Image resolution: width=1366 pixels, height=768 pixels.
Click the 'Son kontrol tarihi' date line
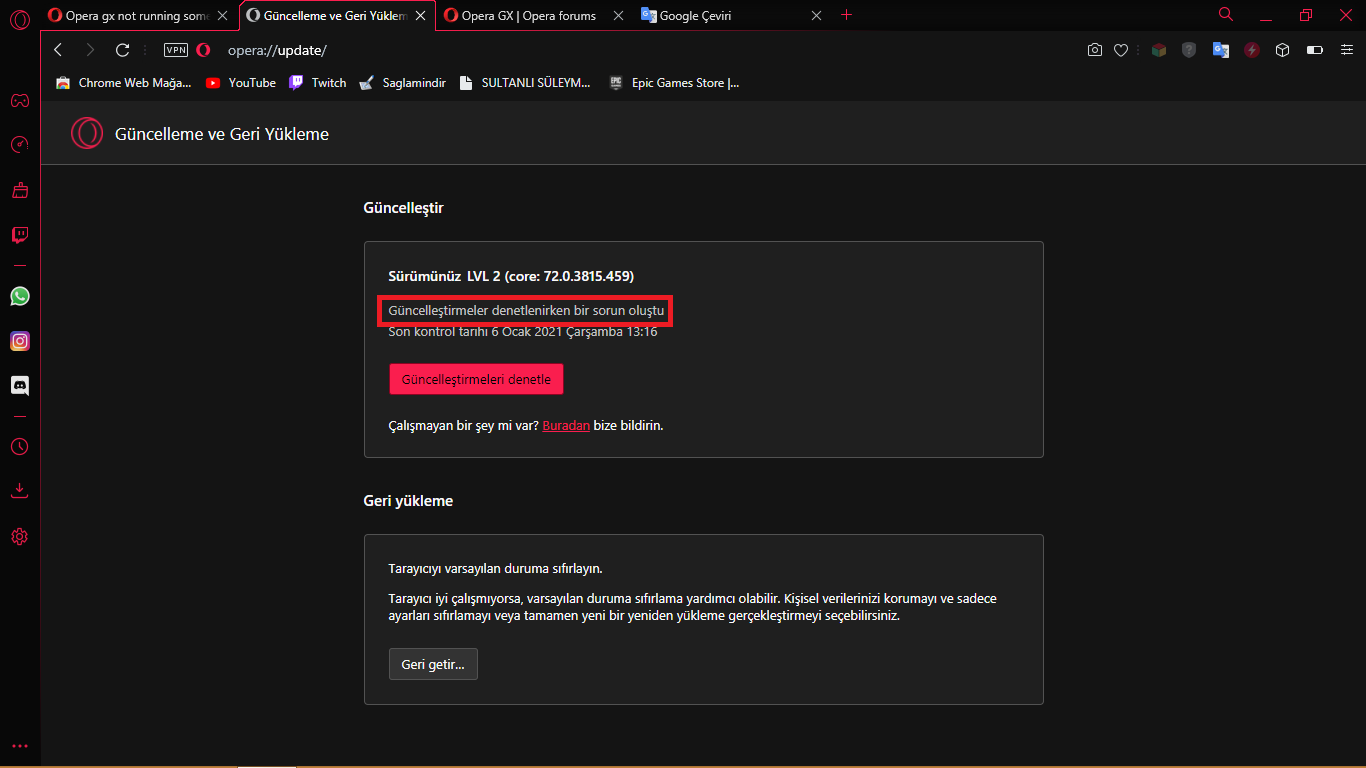click(x=522, y=332)
